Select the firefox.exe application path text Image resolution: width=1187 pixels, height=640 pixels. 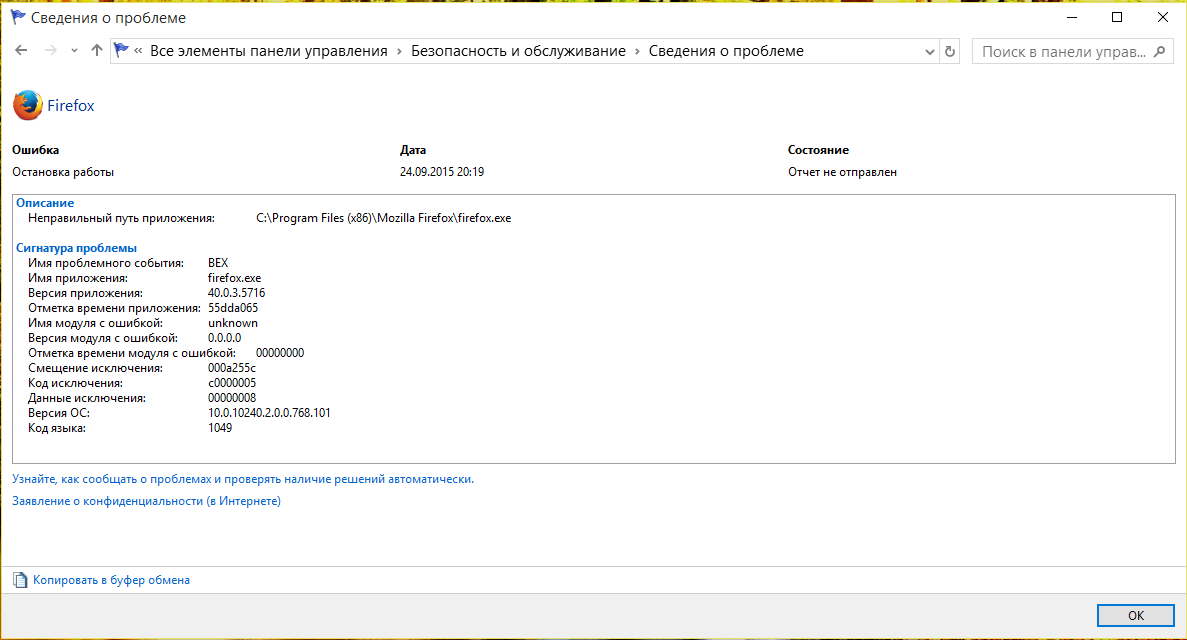coord(384,218)
